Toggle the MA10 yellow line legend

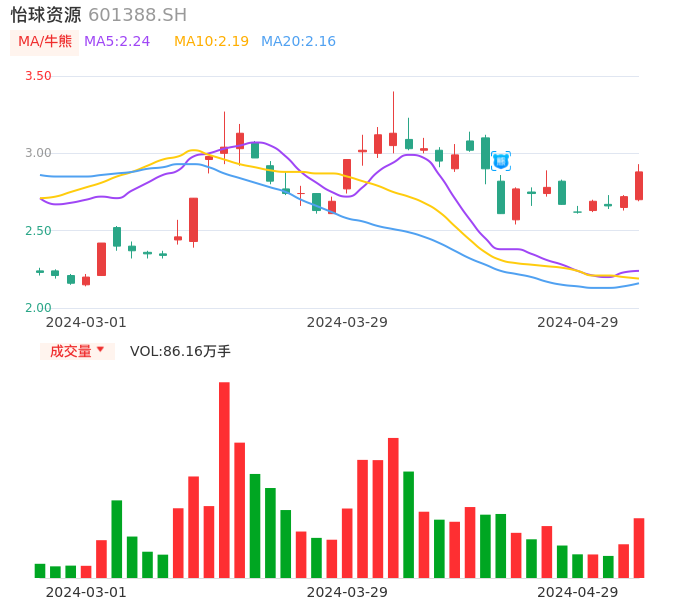(x=211, y=42)
